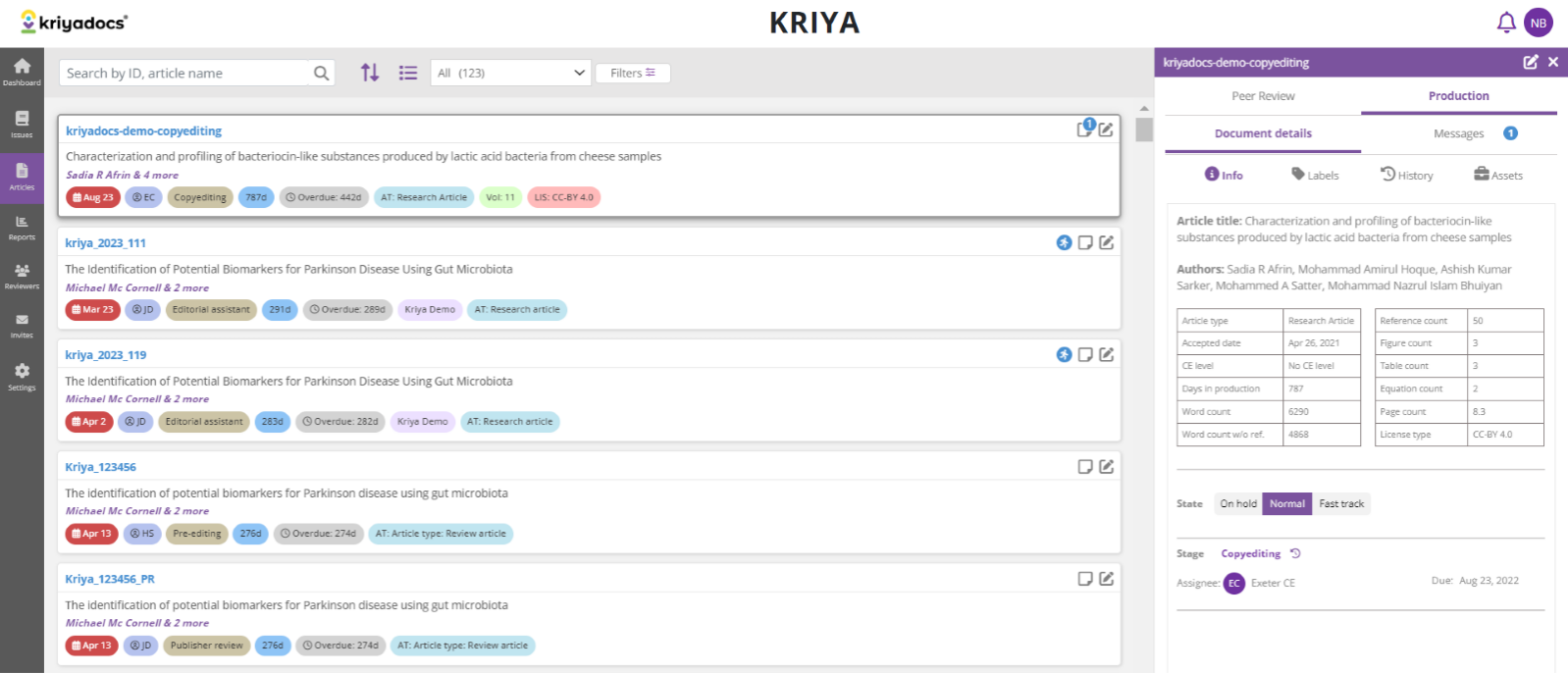
Task: Open Reviewers in the sidebar
Action: tap(22, 277)
